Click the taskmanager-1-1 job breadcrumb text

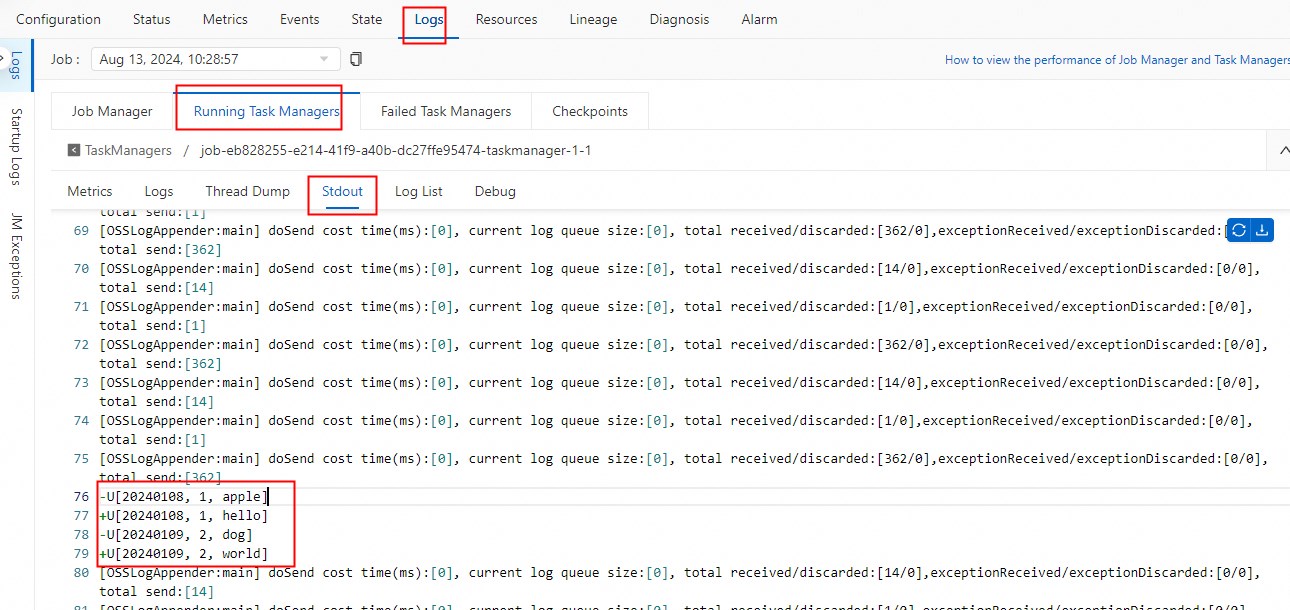(396, 150)
